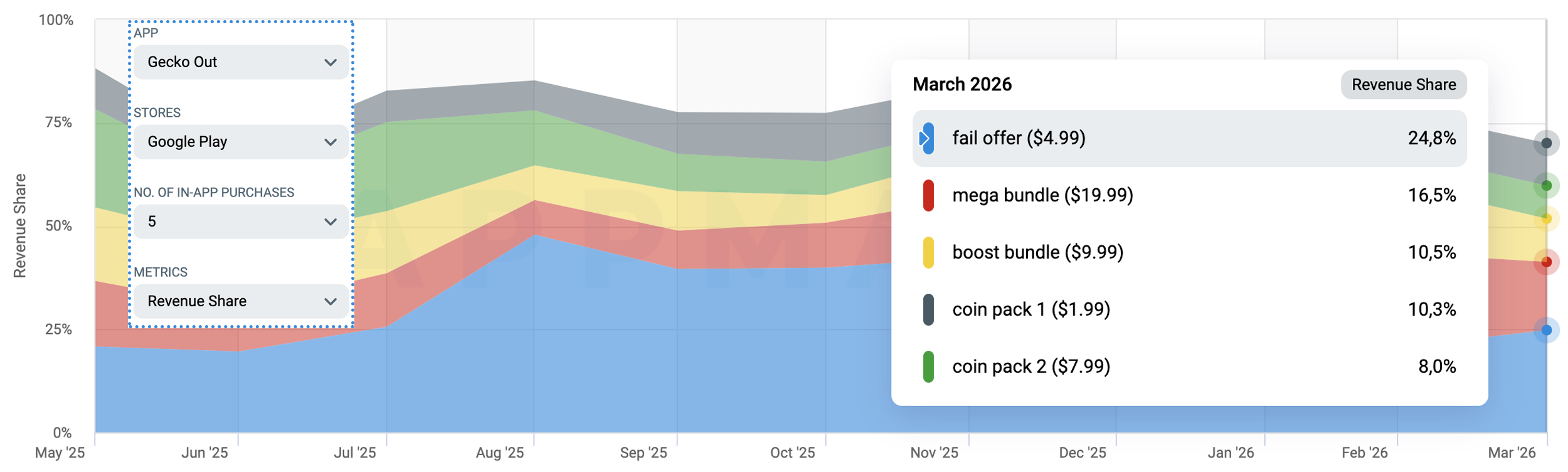Click the blue fail offer color marker
The image size is (1568, 472).
(928, 138)
